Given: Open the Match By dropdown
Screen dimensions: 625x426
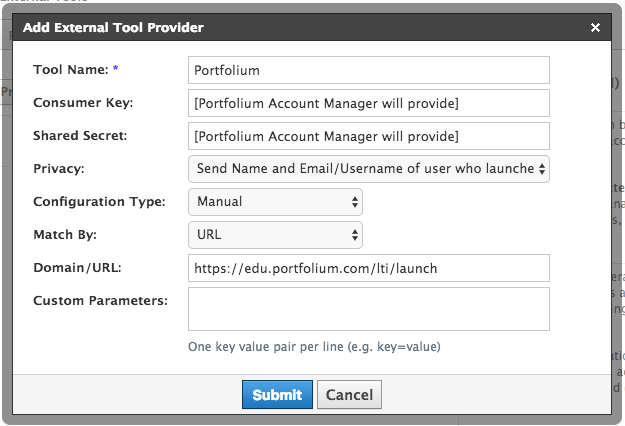Looking at the screenshot, I should 275,235.
